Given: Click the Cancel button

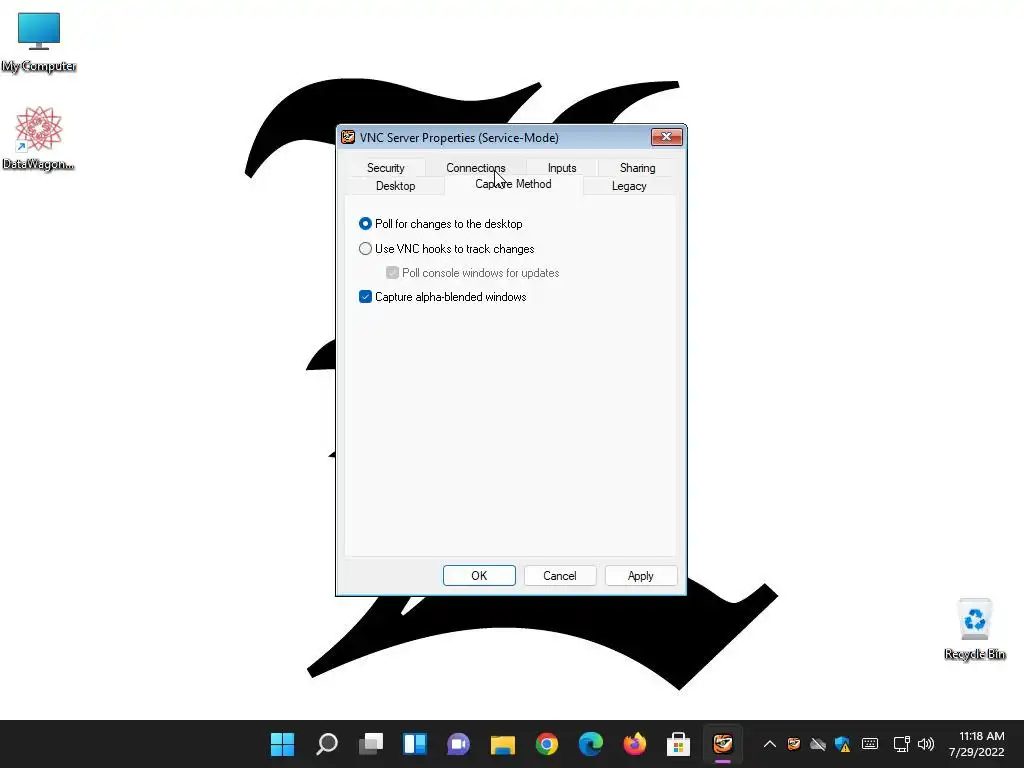Looking at the screenshot, I should [560, 575].
